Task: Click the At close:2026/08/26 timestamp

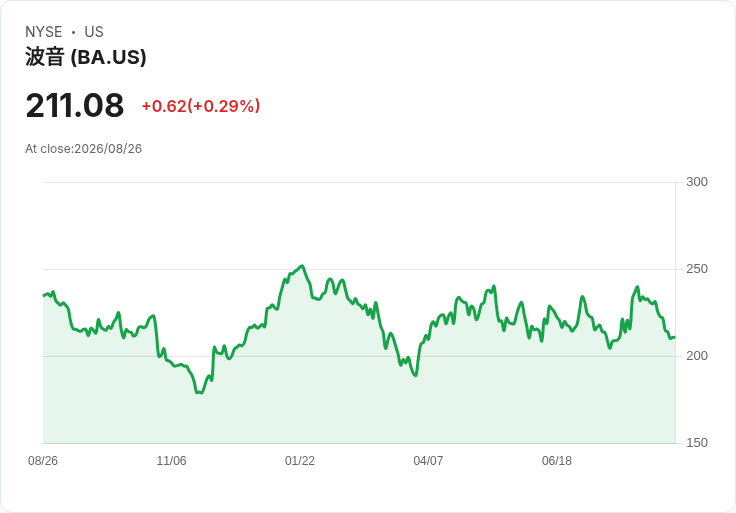Action: [84, 149]
